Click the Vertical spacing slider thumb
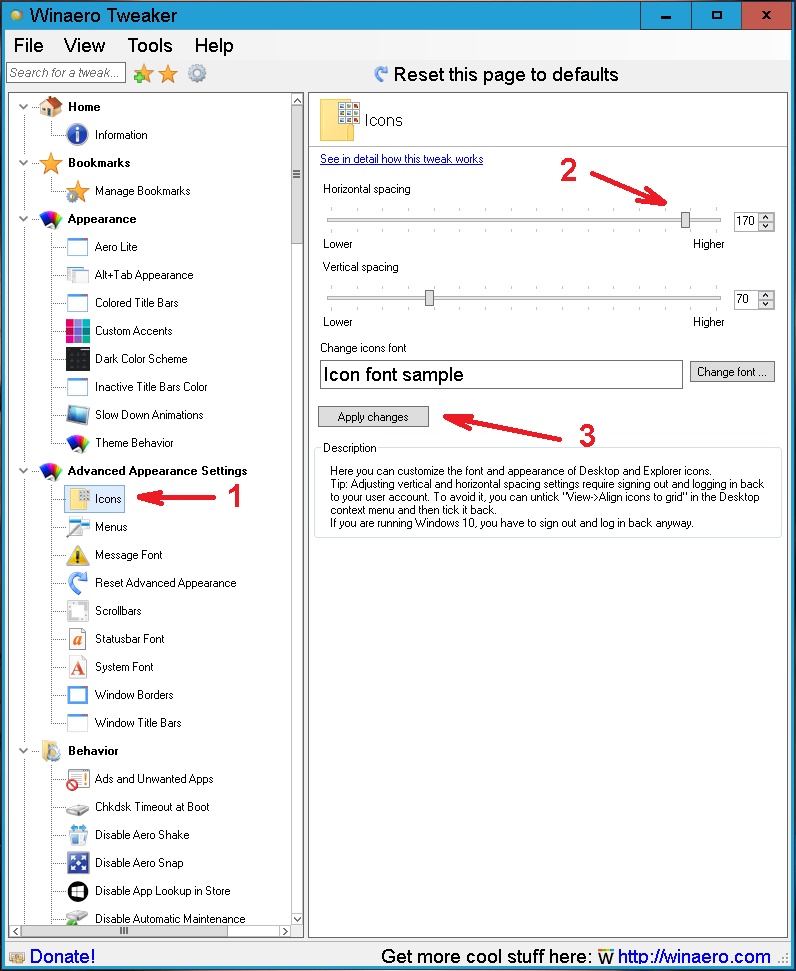This screenshot has width=796, height=971. [x=429, y=298]
